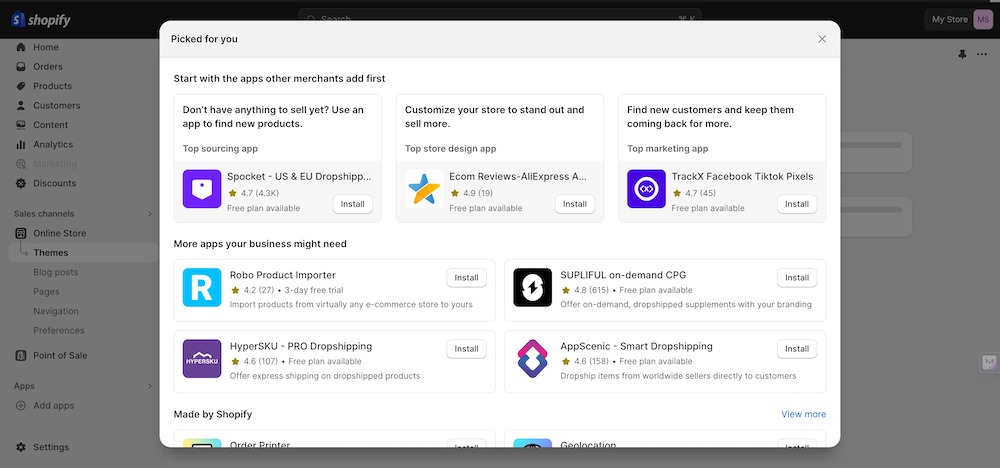Click the search field in the top bar
The height and width of the screenshot is (468, 1000).
[499, 18]
